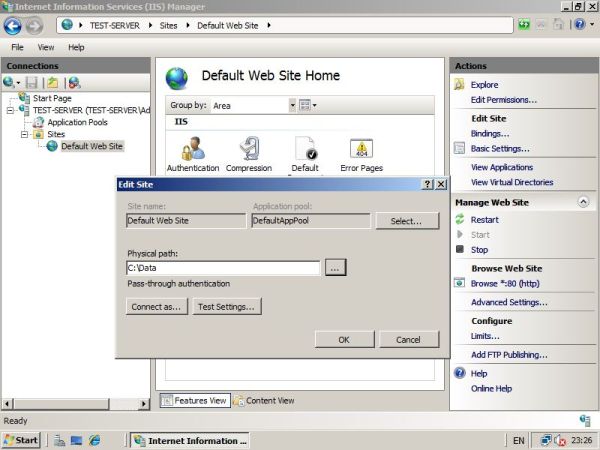Image resolution: width=600 pixels, height=450 pixels.
Task: Click the forward navigation arrow
Action: pyautogui.click(x=34, y=26)
